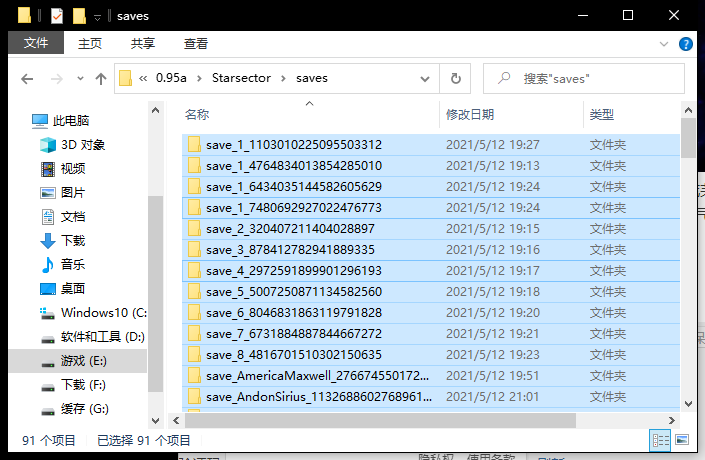Viewport: 705px width, 460px height.
Task: Open recent locations dropdown arrow
Action: [x=80, y=79]
